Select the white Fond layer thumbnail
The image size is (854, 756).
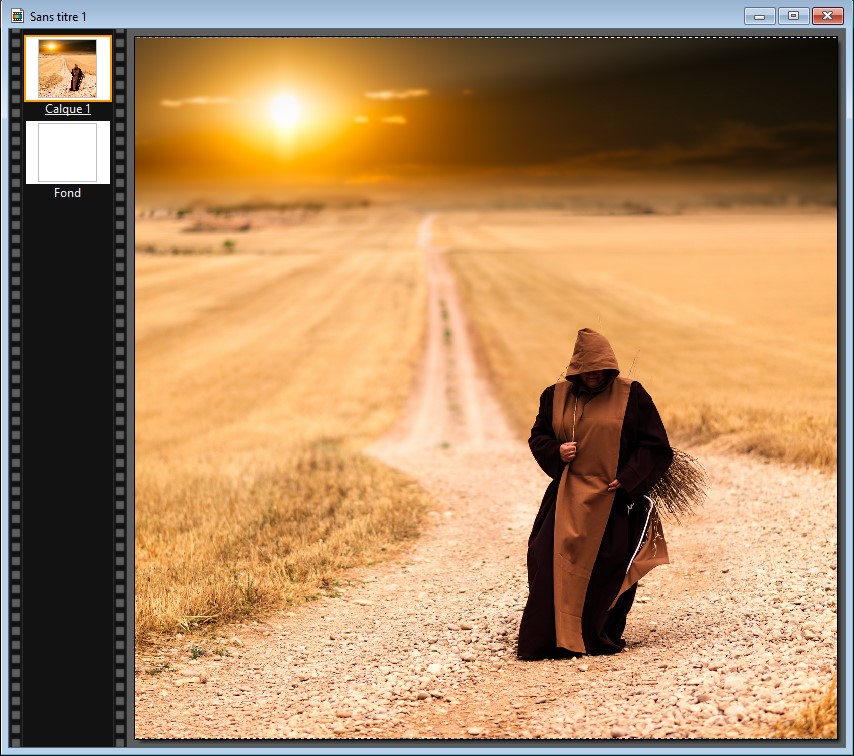coord(67,152)
